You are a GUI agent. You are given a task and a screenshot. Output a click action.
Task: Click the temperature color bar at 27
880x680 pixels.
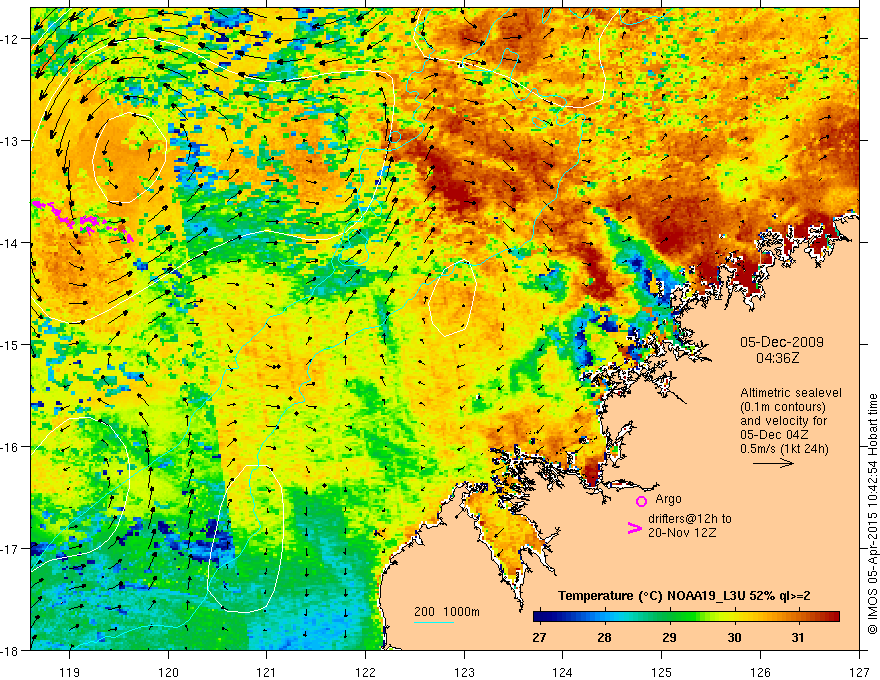coord(539,617)
